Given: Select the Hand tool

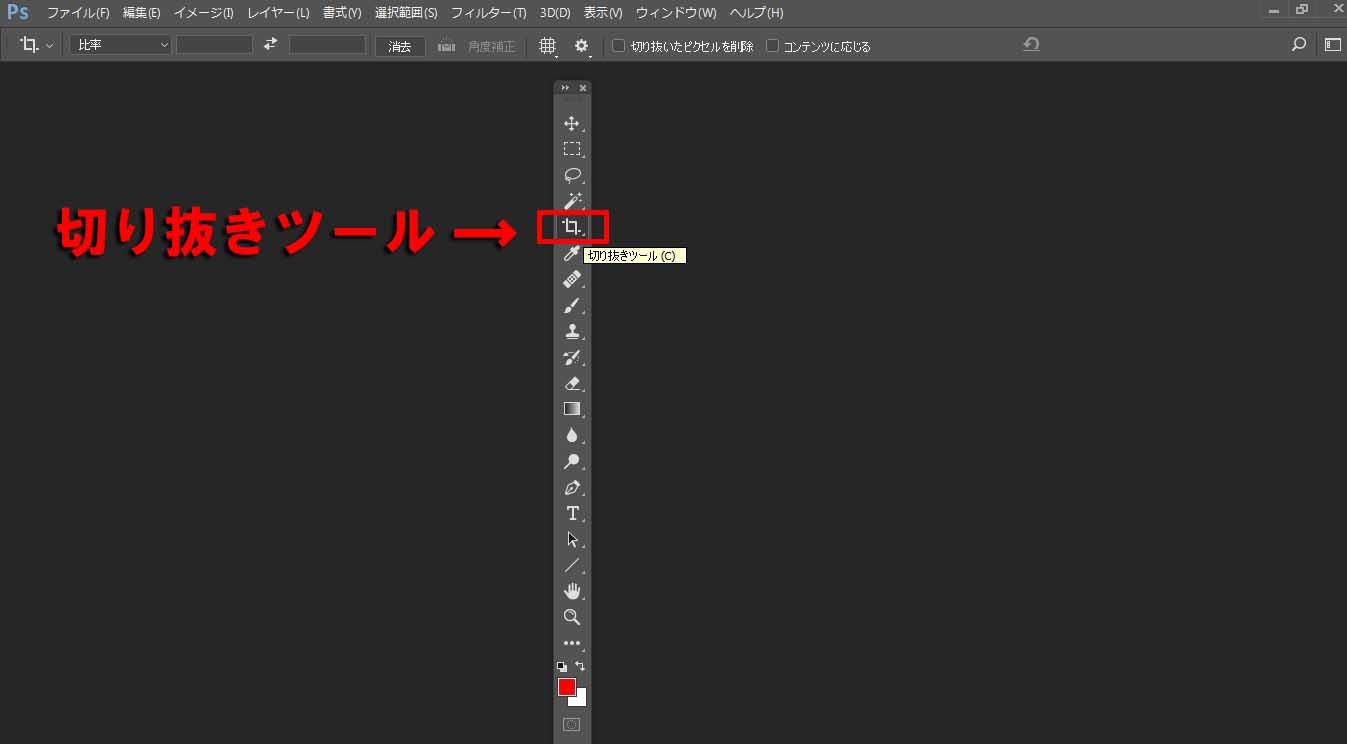Looking at the screenshot, I should click(572, 591).
